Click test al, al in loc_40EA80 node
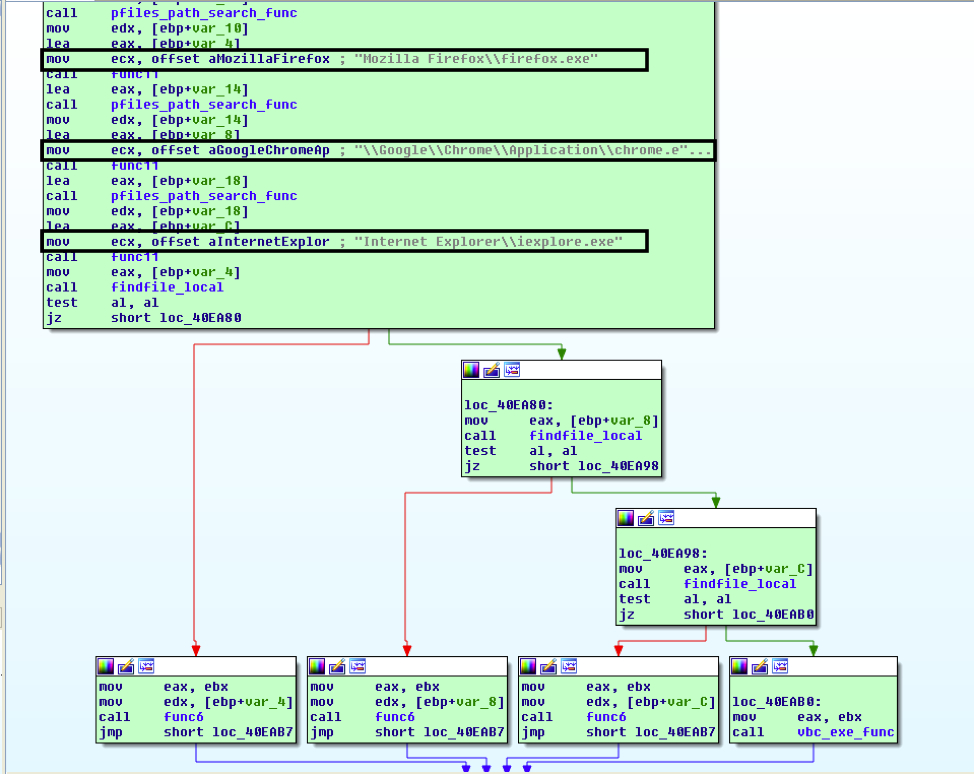Screen dimensions: 974x774 pos(521,451)
